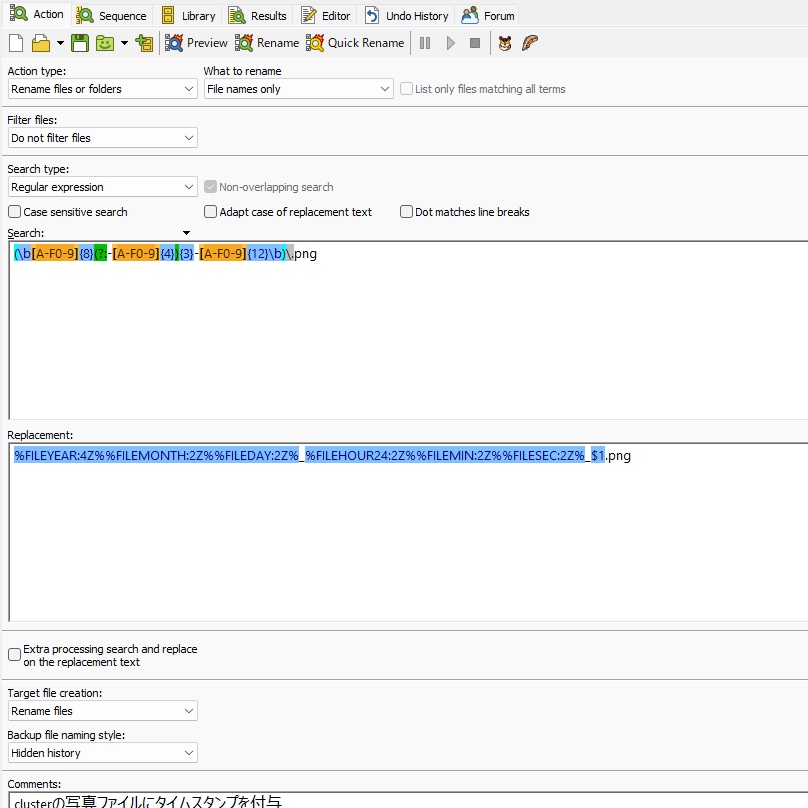Click the New action document icon
The image size is (808, 808).
pyautogui.click(x=16, y=43)
